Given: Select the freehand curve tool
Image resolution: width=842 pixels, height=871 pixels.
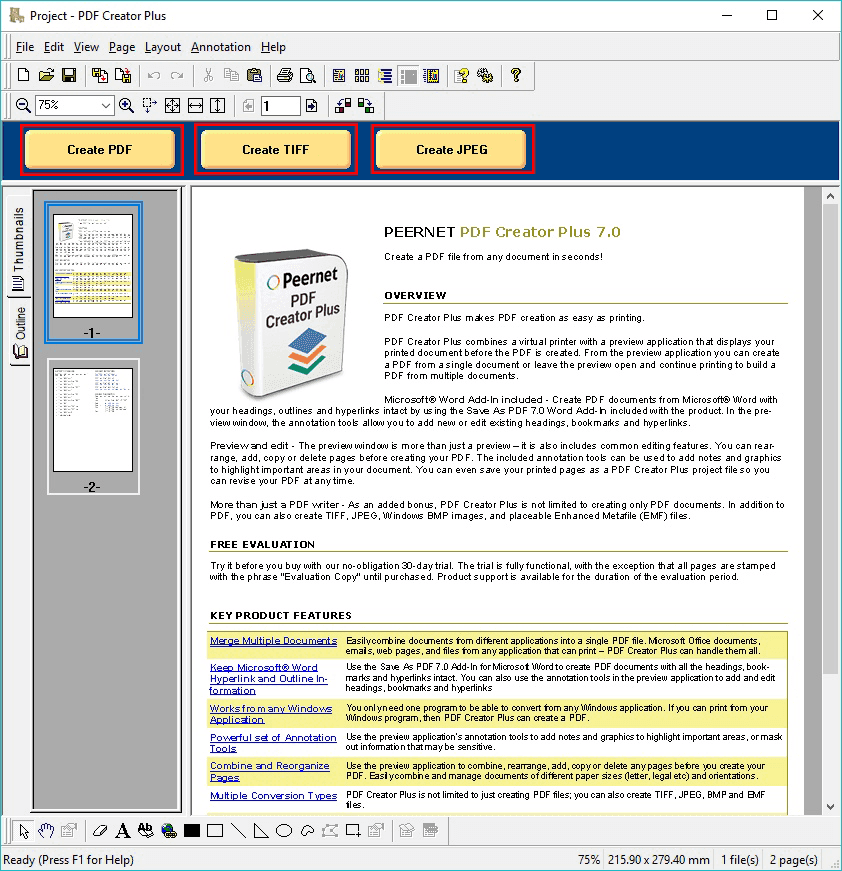Looking at the screenshot, I should click(307, 830).
